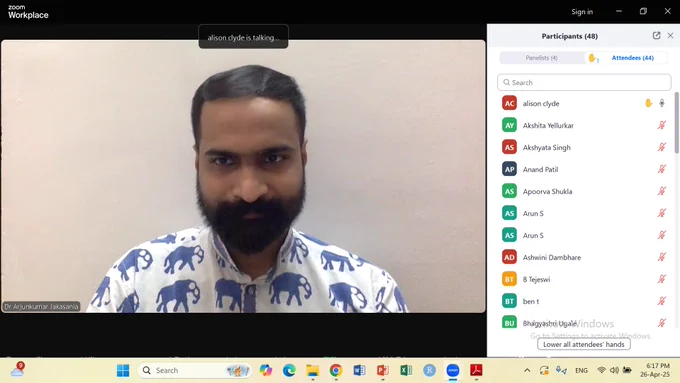This screenshot has width=680, height=383.
Task: Toggle B Tejeswi's muted mic icon
Action: point(661,279)
